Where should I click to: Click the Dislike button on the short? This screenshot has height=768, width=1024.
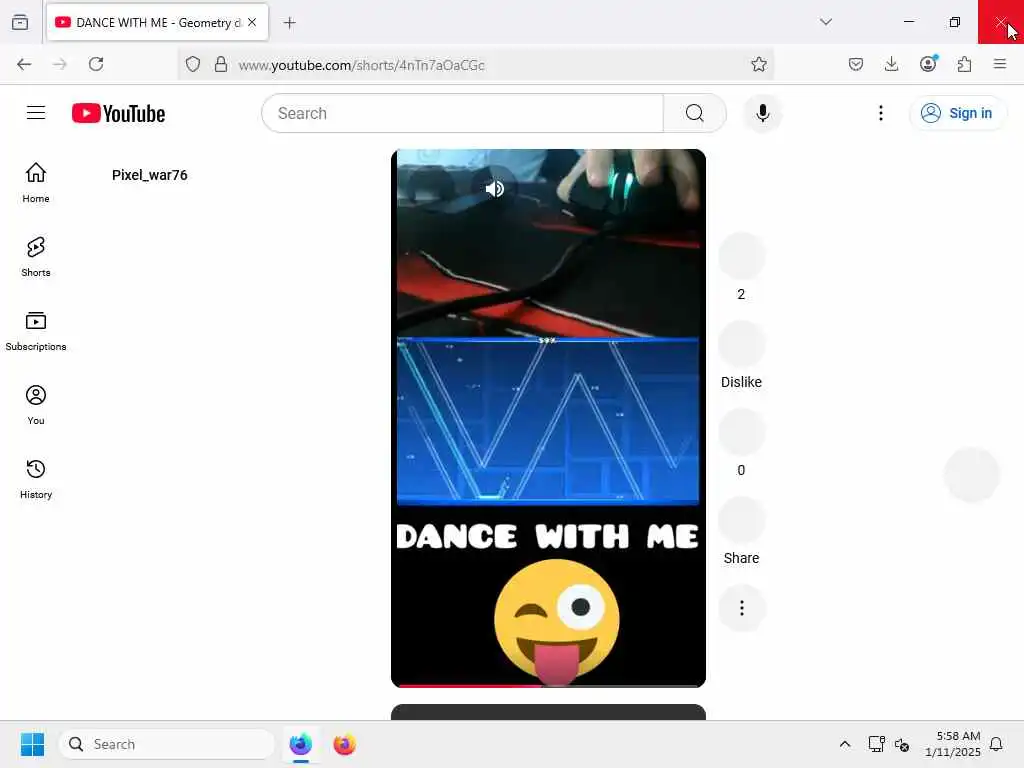(x=741, y=344)
